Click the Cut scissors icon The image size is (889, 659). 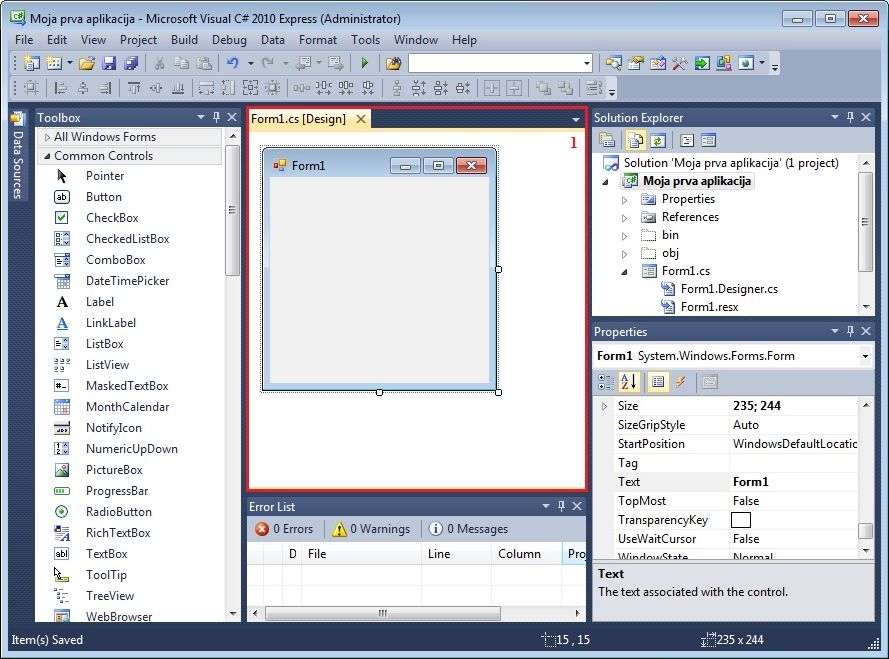[159, 63]
